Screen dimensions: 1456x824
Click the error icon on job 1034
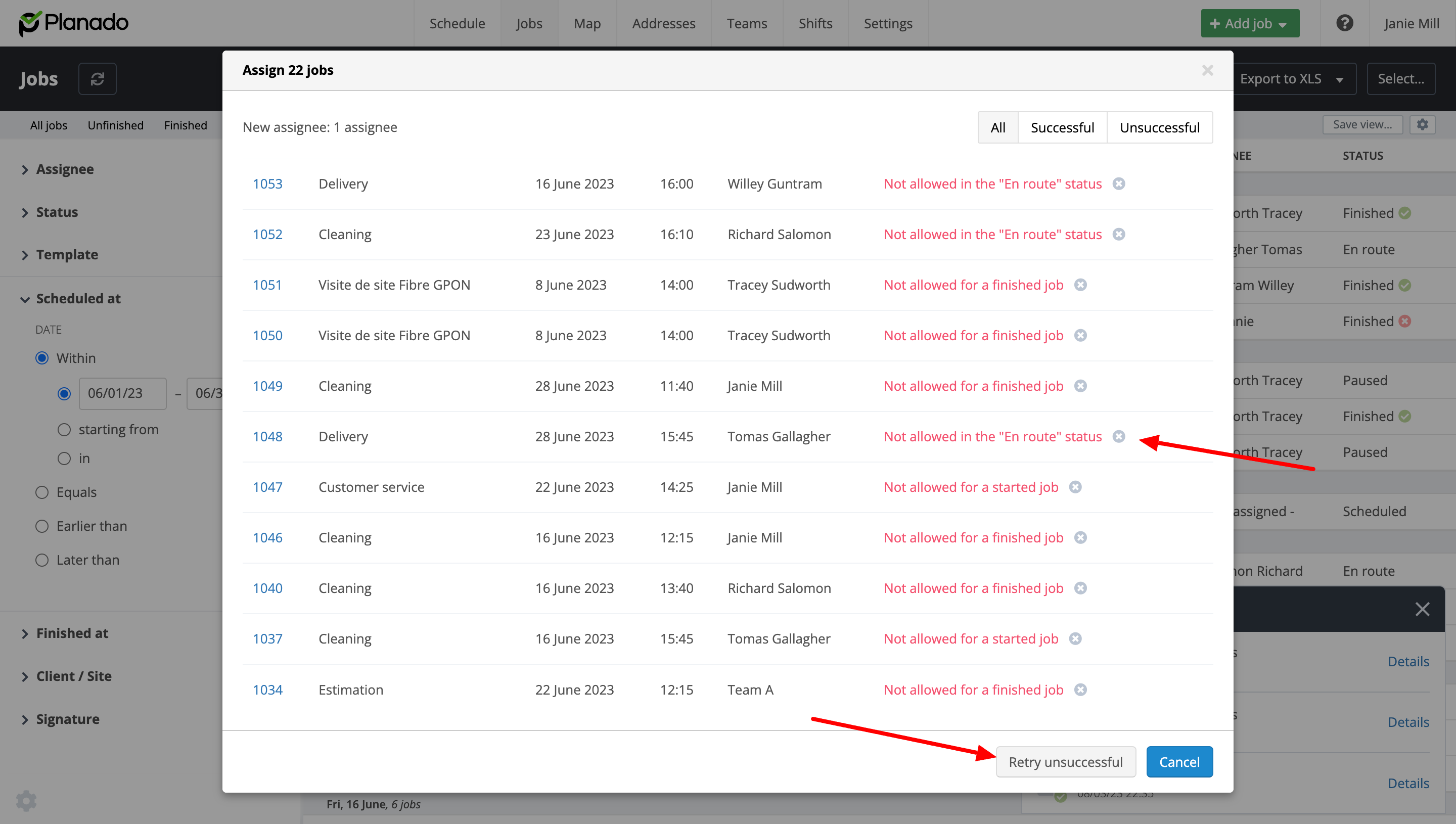click(x=1080, y=690)
